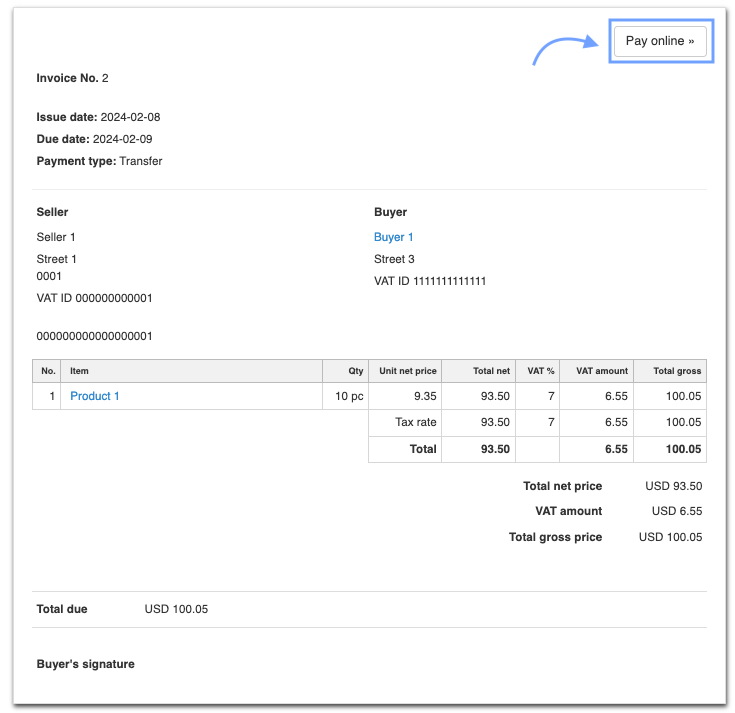735x713 pixels.
Task: Select the seller VAT ID 000000000001 text
Action: pos(94,298)
